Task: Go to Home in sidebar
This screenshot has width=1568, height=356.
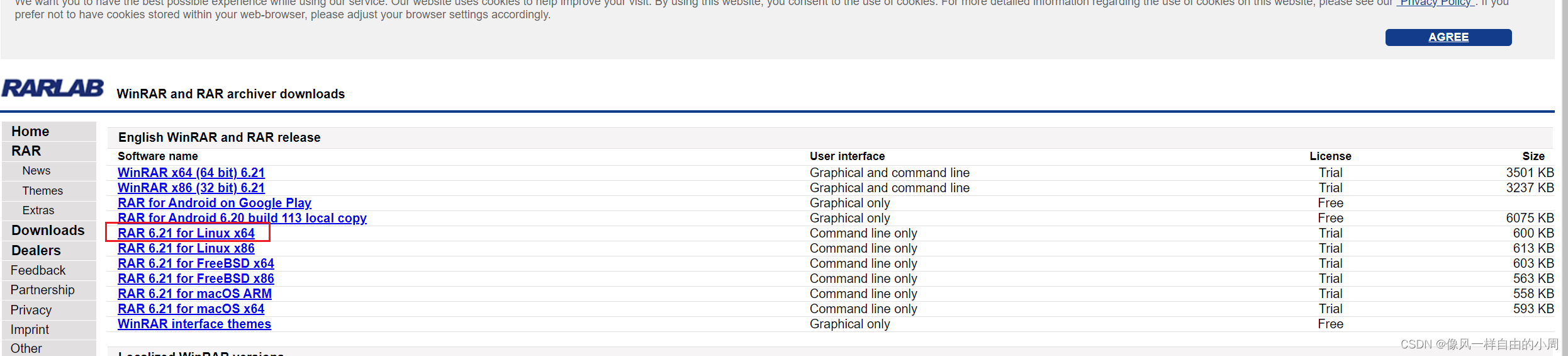Action: [30, 131]
